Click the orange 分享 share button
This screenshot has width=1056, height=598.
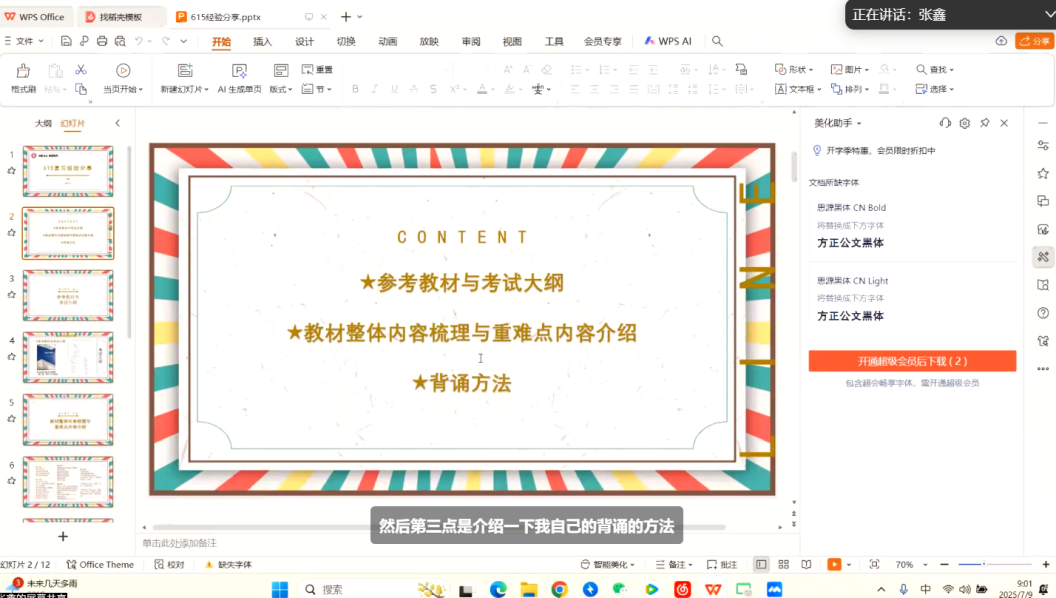(1035, 41)
